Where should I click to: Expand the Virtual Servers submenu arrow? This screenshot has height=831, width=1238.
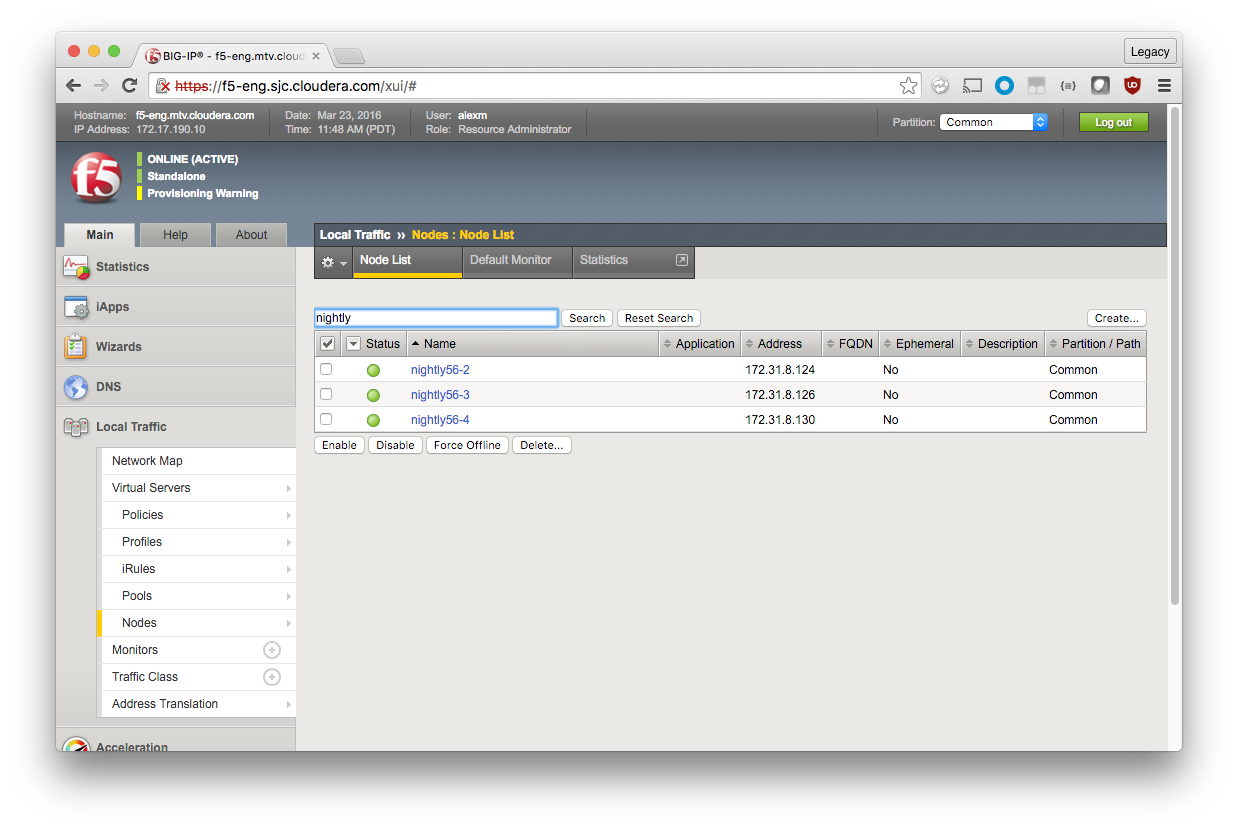[289, 488]
